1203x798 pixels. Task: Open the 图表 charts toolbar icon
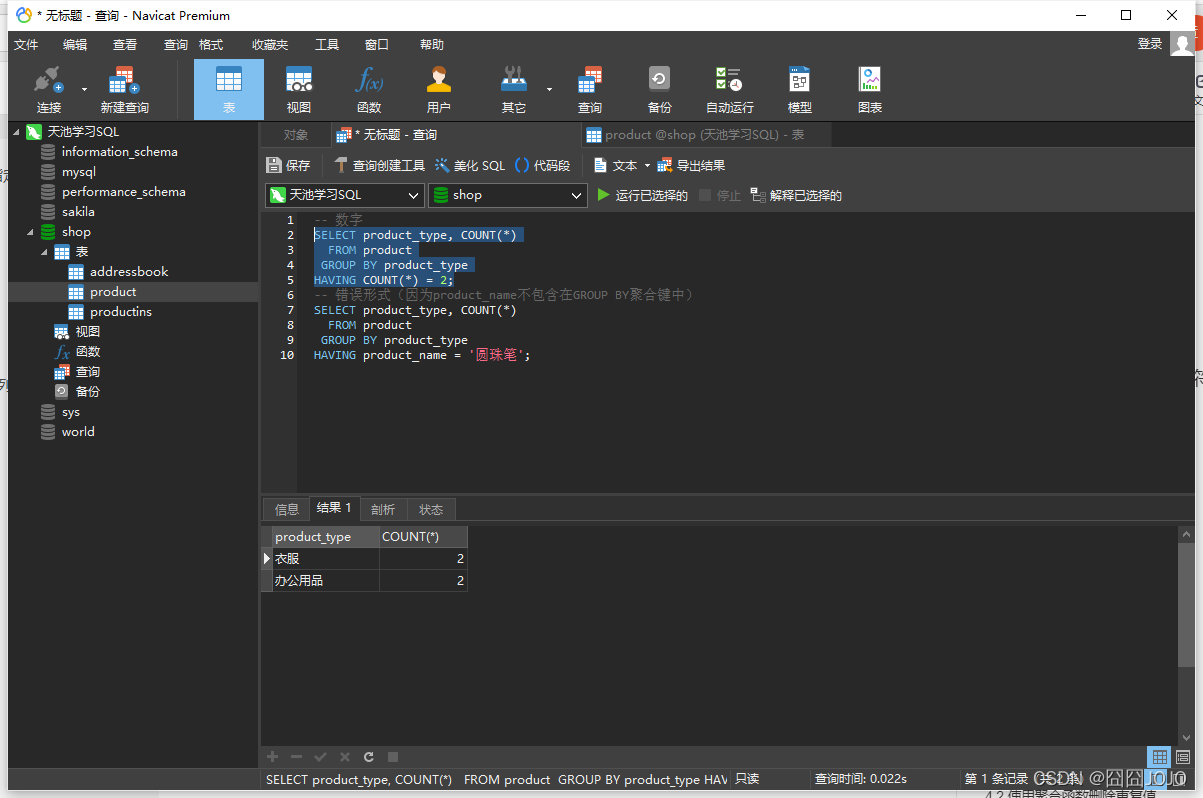pos(870,90)
